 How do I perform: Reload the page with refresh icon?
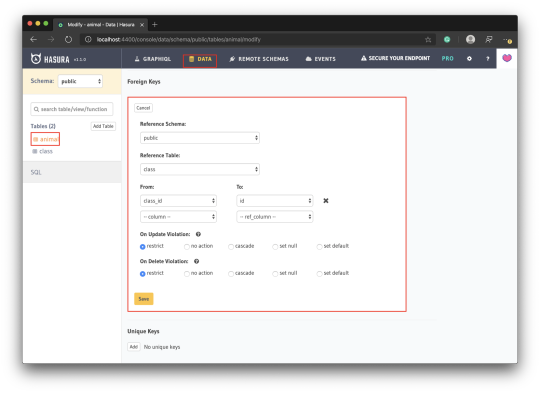(x=68, y=39)
